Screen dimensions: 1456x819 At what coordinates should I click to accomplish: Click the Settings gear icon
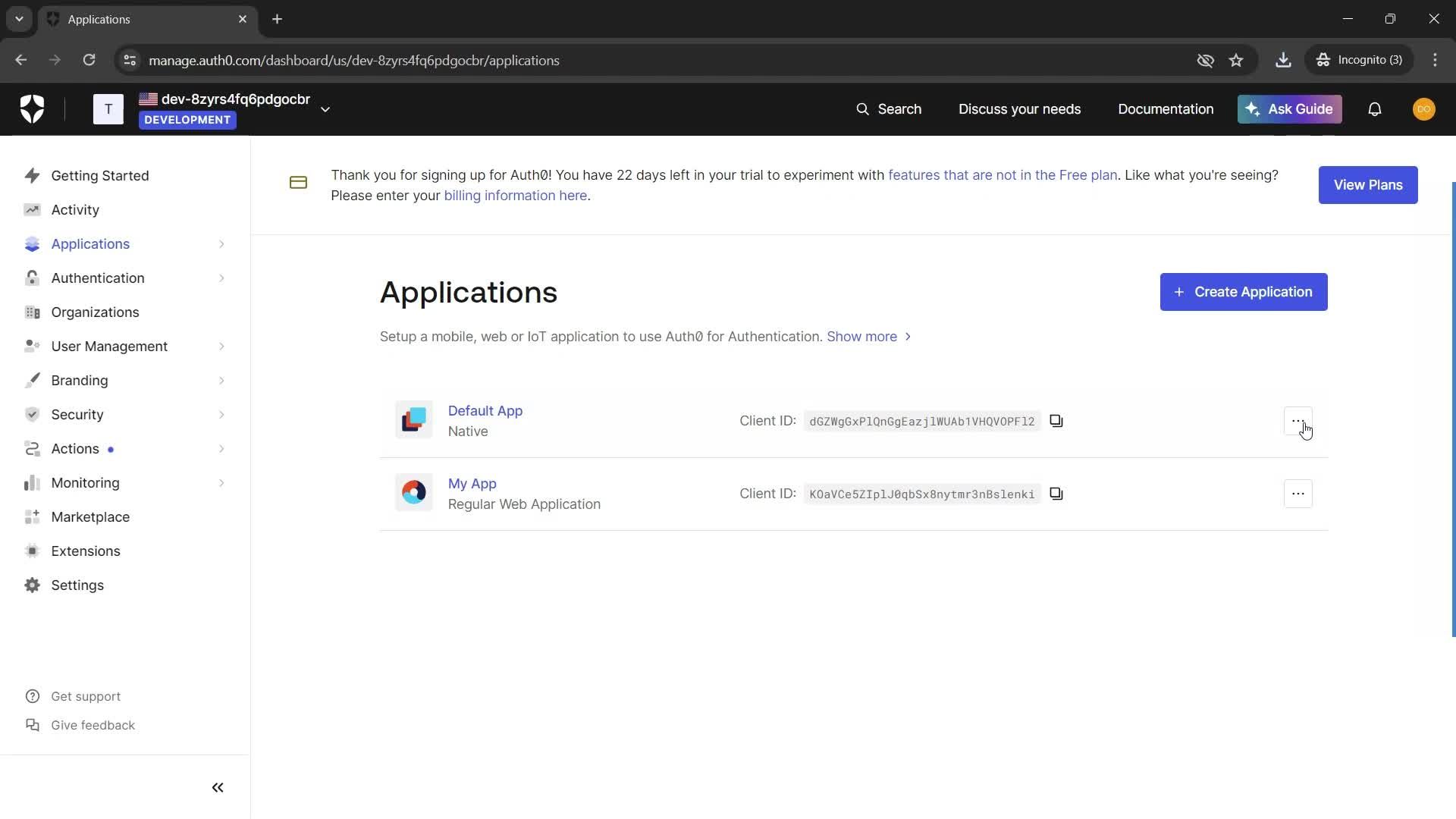(x=32, y=585)
